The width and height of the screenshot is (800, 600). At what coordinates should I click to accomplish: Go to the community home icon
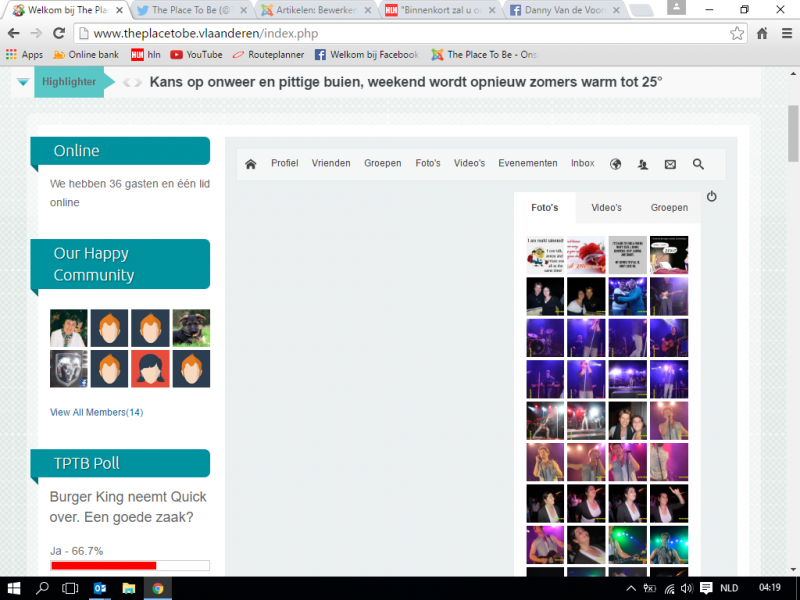pyautogui.click(x=251, y=164)
